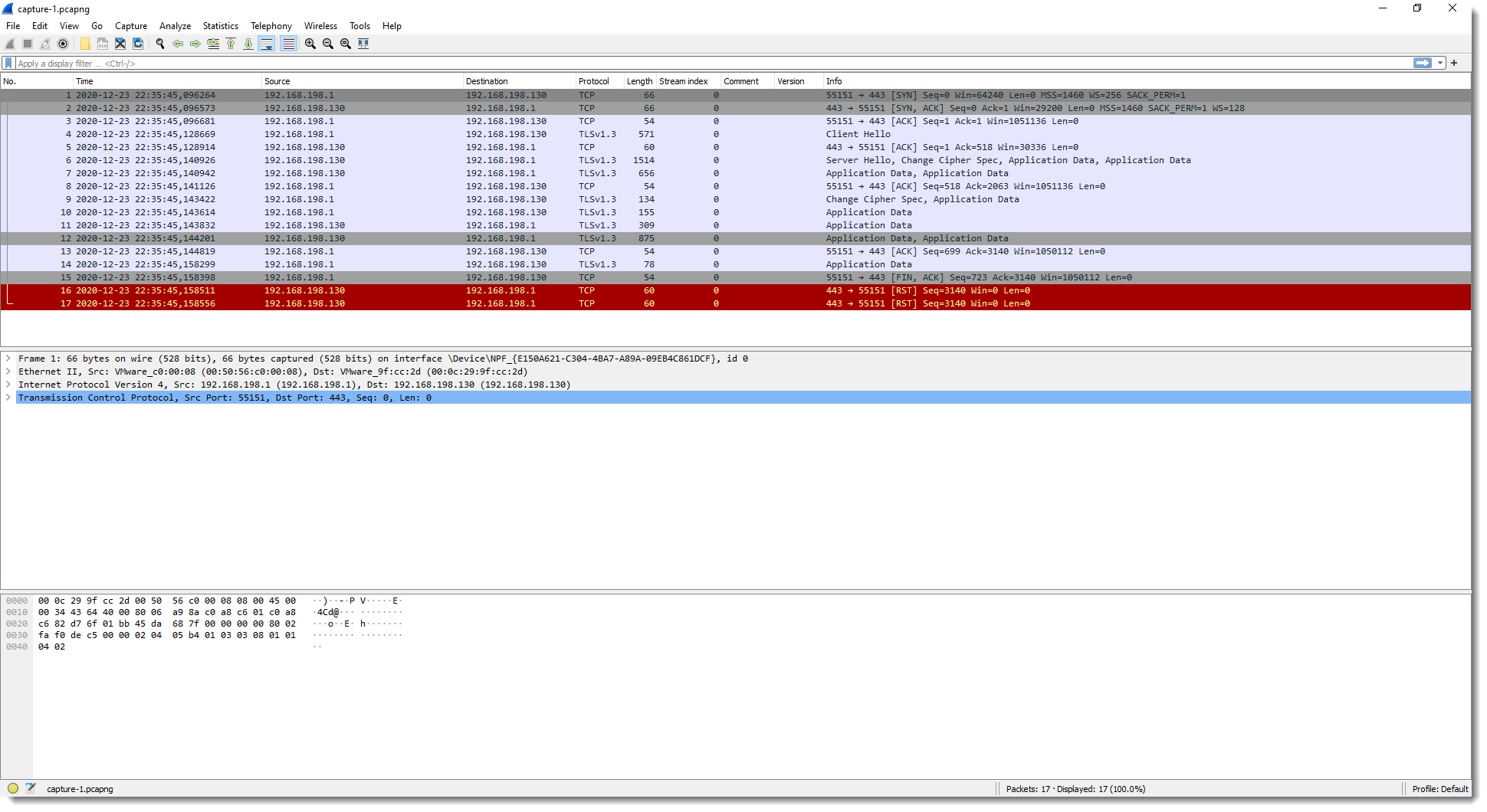Go to the first packet using toolbar arrow
Image resolution: width=1487 pixels, height=812 pixels.
[x=231, y=44]
